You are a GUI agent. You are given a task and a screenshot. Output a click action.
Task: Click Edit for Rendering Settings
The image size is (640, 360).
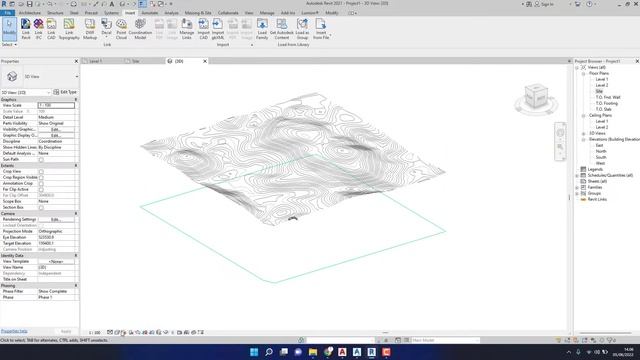click(56, 220)
